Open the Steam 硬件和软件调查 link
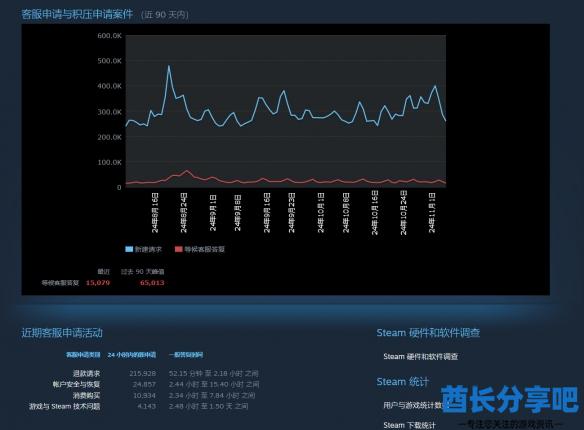Screen dimensions: 584x430 click(420, 356)
